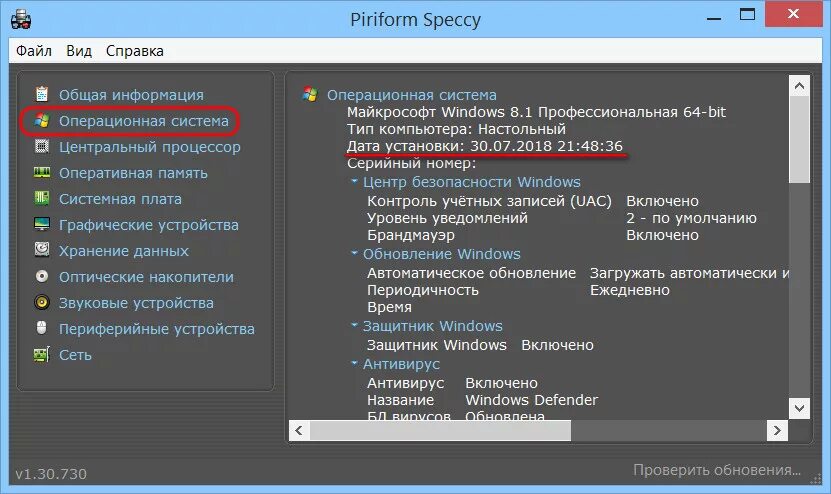Click the Операционная система heading in right panel
The height and width of the screenshot is (494, 831).
412,95
